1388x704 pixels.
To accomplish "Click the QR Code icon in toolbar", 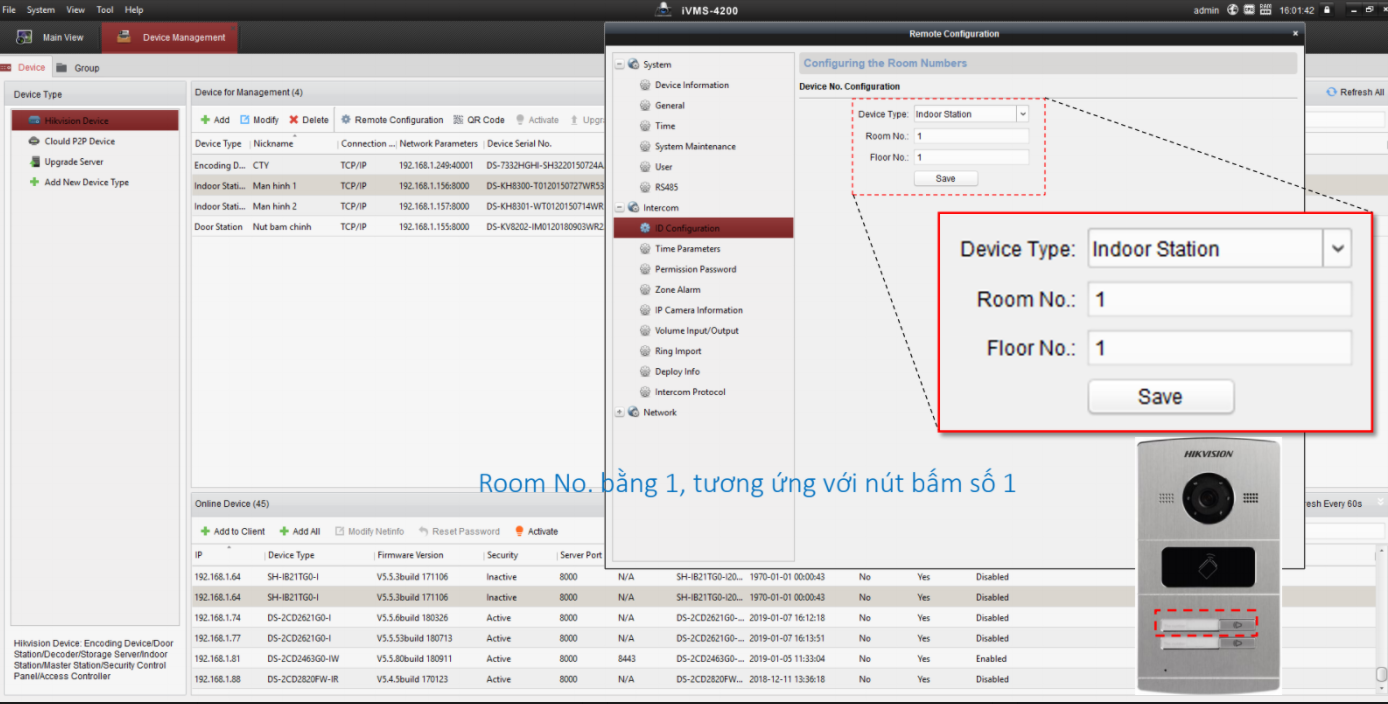I will 458,120.
